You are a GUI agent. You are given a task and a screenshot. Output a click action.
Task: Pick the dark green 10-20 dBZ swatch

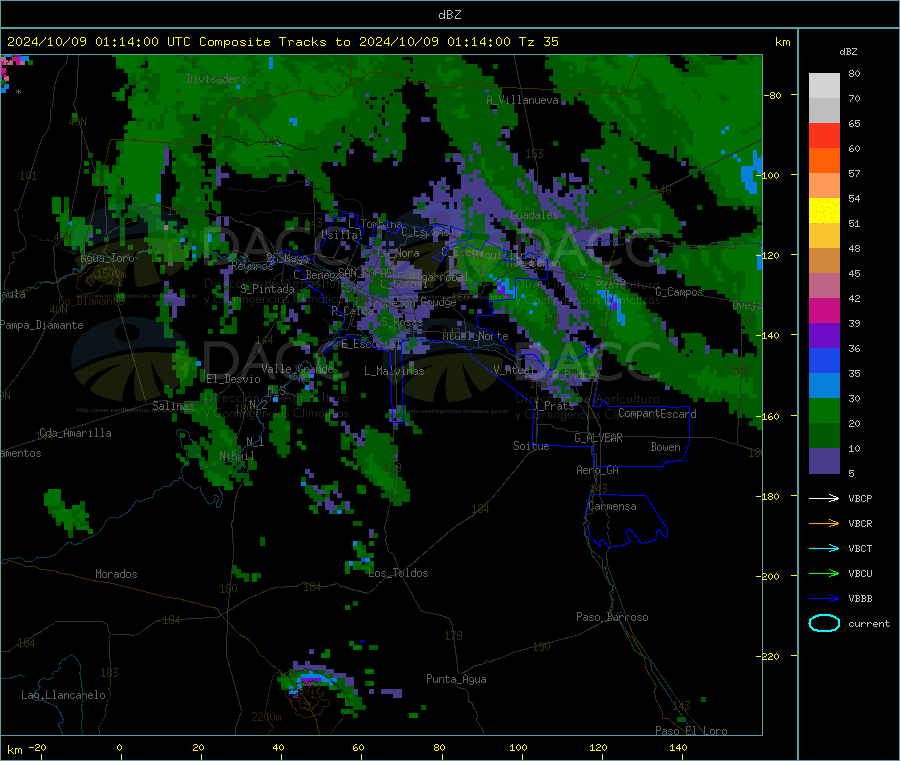click(824, 436)
